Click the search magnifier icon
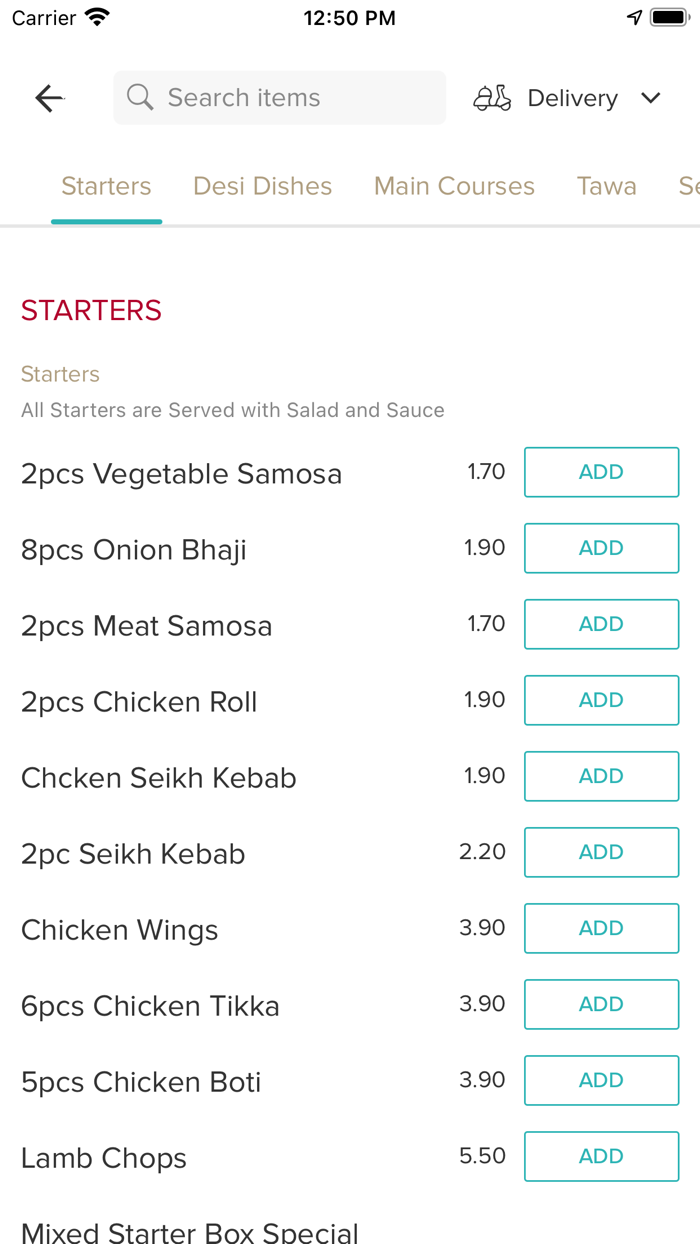The width and height of the screenshot is (700, 1244). point(140,98)
